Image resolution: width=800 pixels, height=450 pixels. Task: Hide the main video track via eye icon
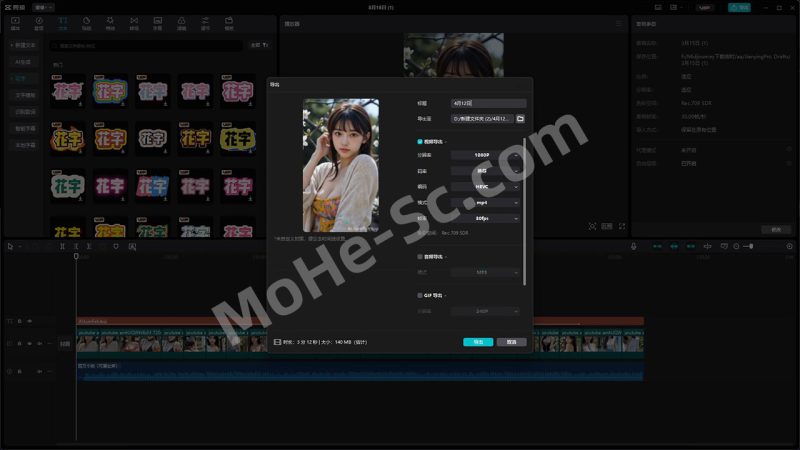point(30,343)
